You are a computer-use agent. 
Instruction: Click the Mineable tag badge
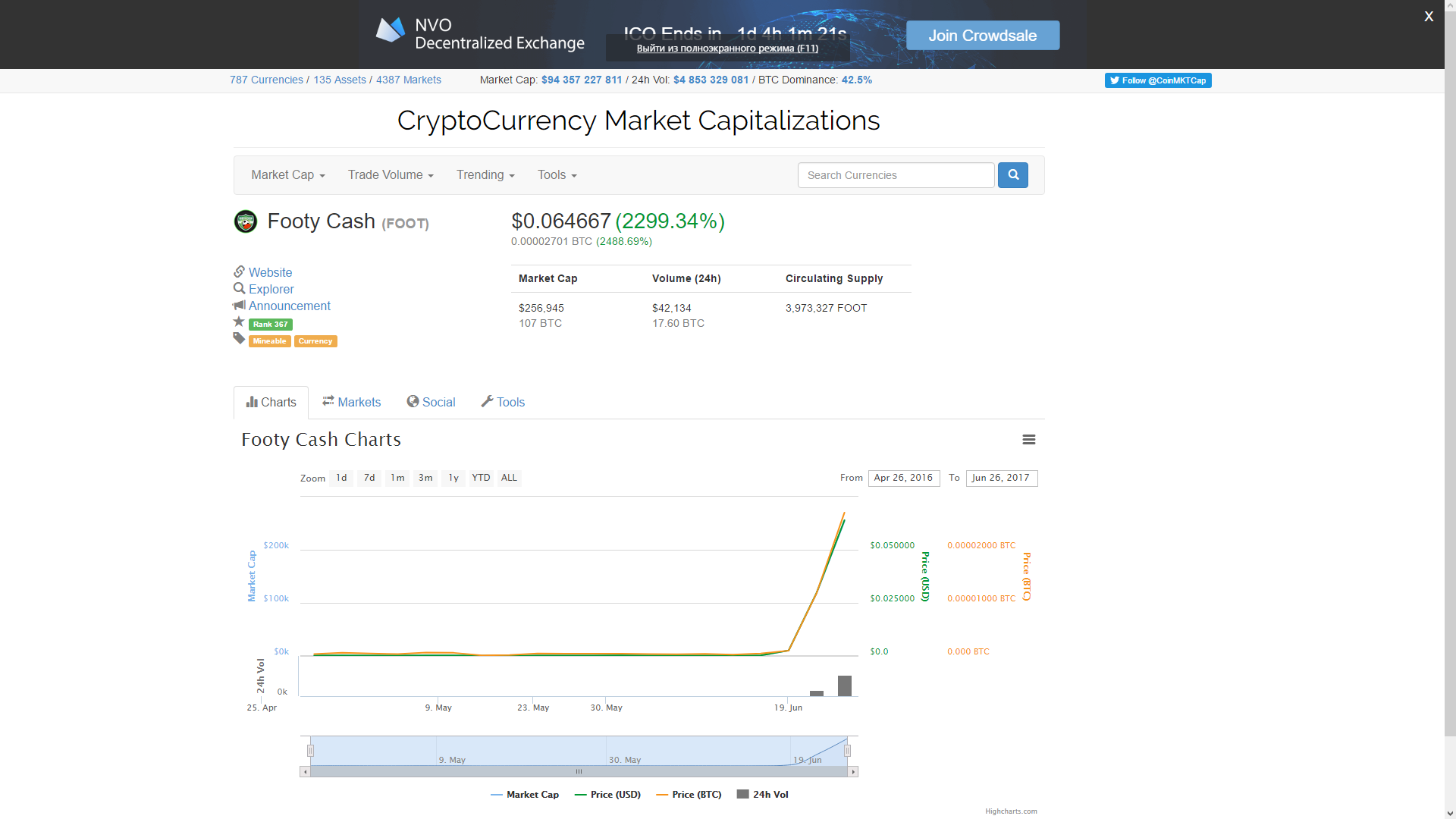point(269,341)
